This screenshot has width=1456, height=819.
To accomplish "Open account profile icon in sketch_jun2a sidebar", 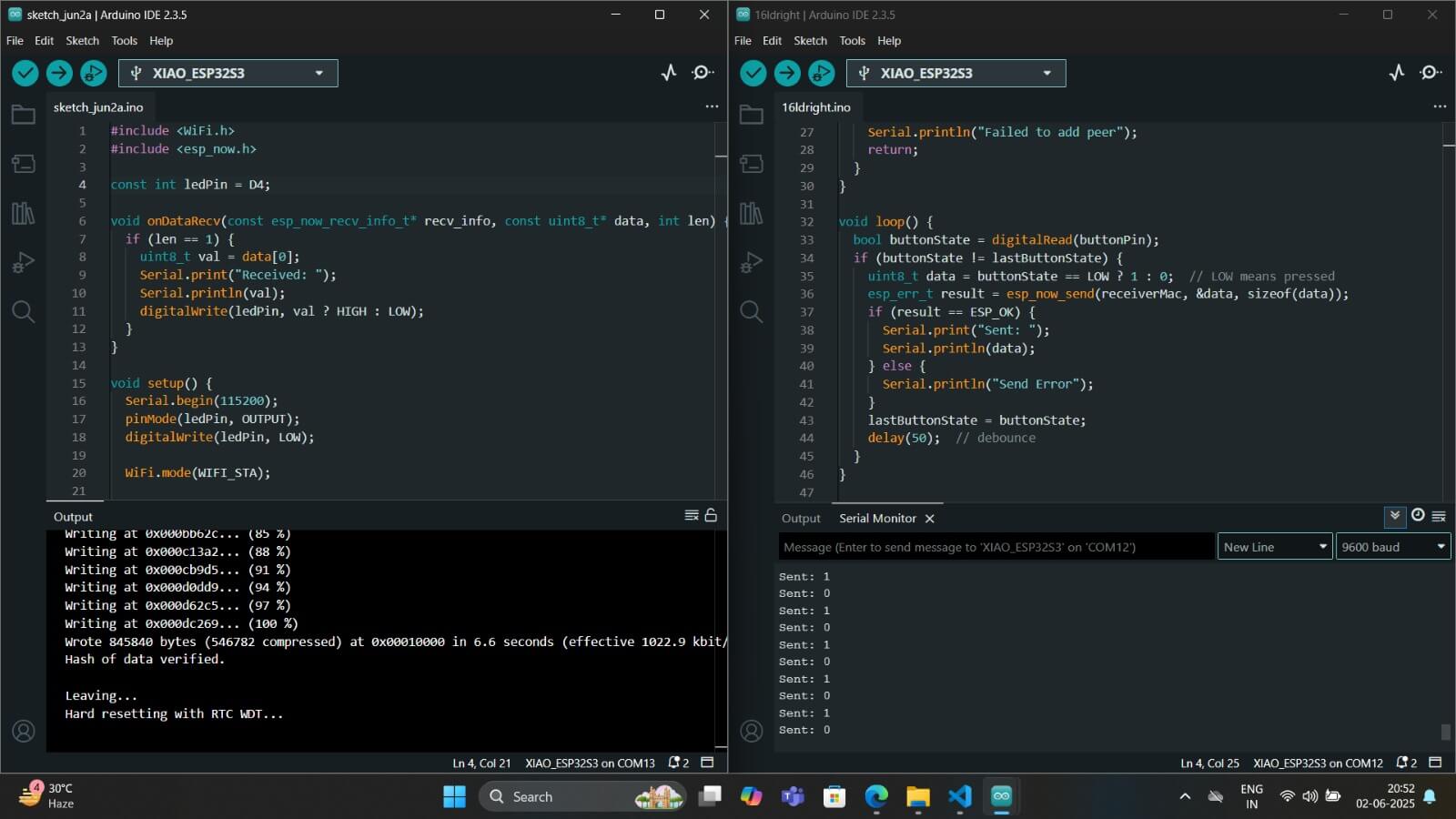I will tap(24, 731).
